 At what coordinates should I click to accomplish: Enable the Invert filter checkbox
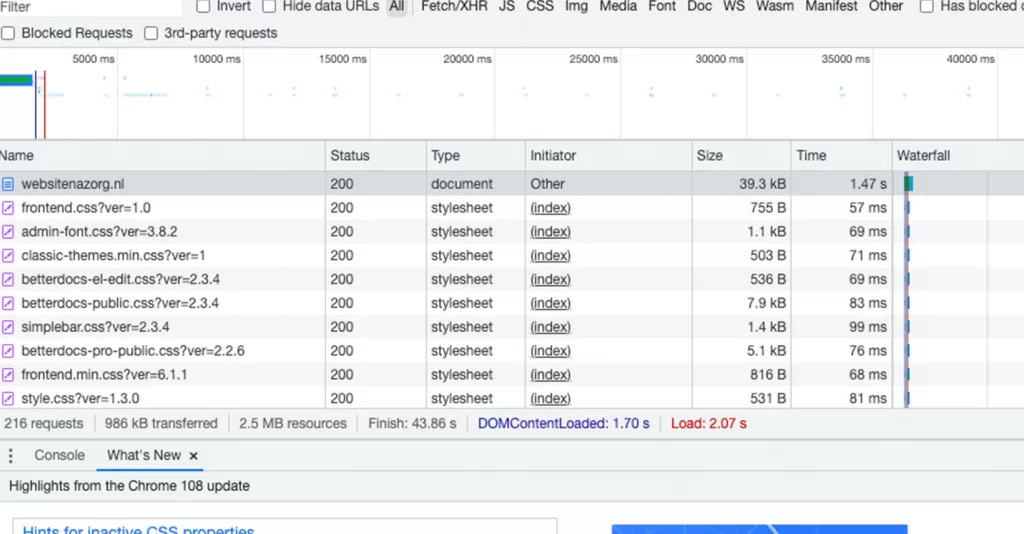203,7
